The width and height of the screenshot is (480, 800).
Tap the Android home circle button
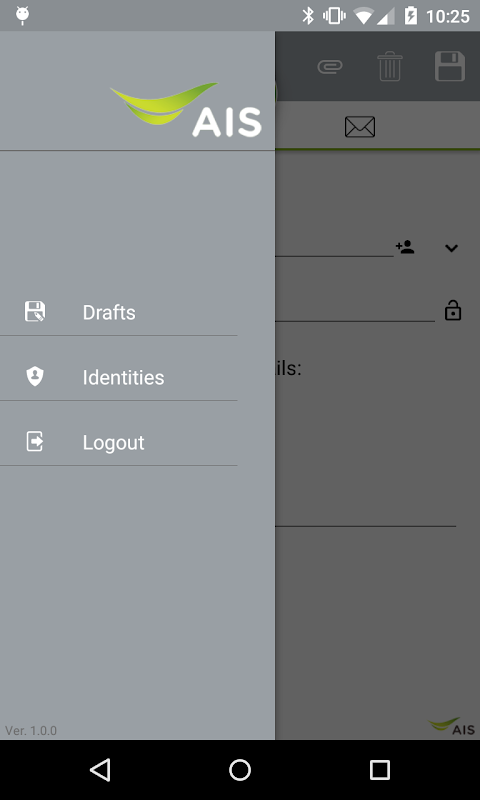pyautogui.click(x=240, y=770)
